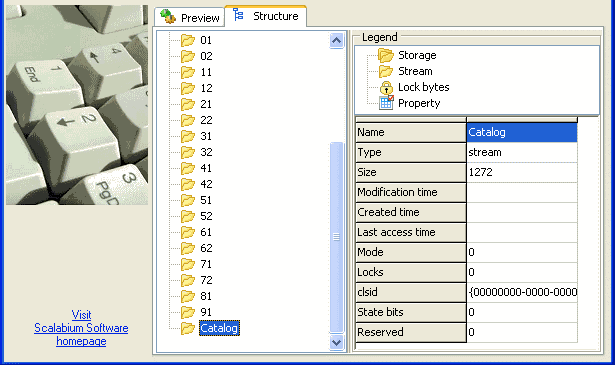Click folder icon next to 52
Viewport: 615px width, 365px height.
click(188, 216)
